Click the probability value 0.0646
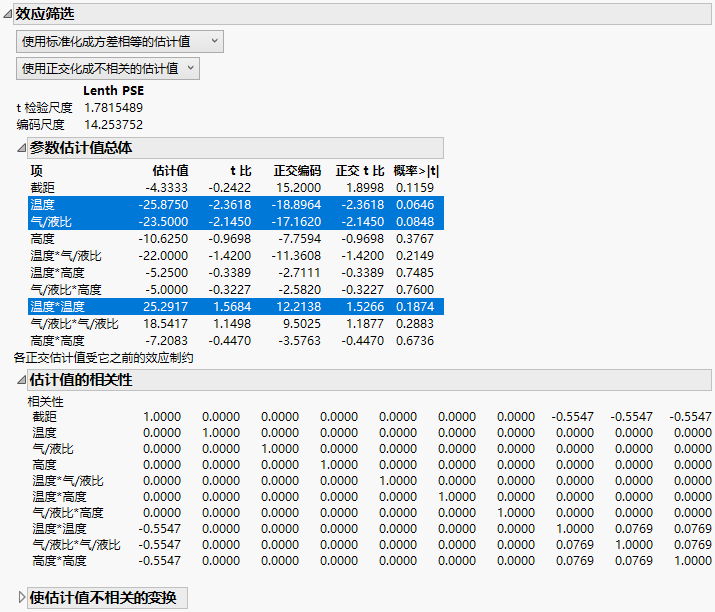This screenshot has width=715, height=612. (415, 205)
